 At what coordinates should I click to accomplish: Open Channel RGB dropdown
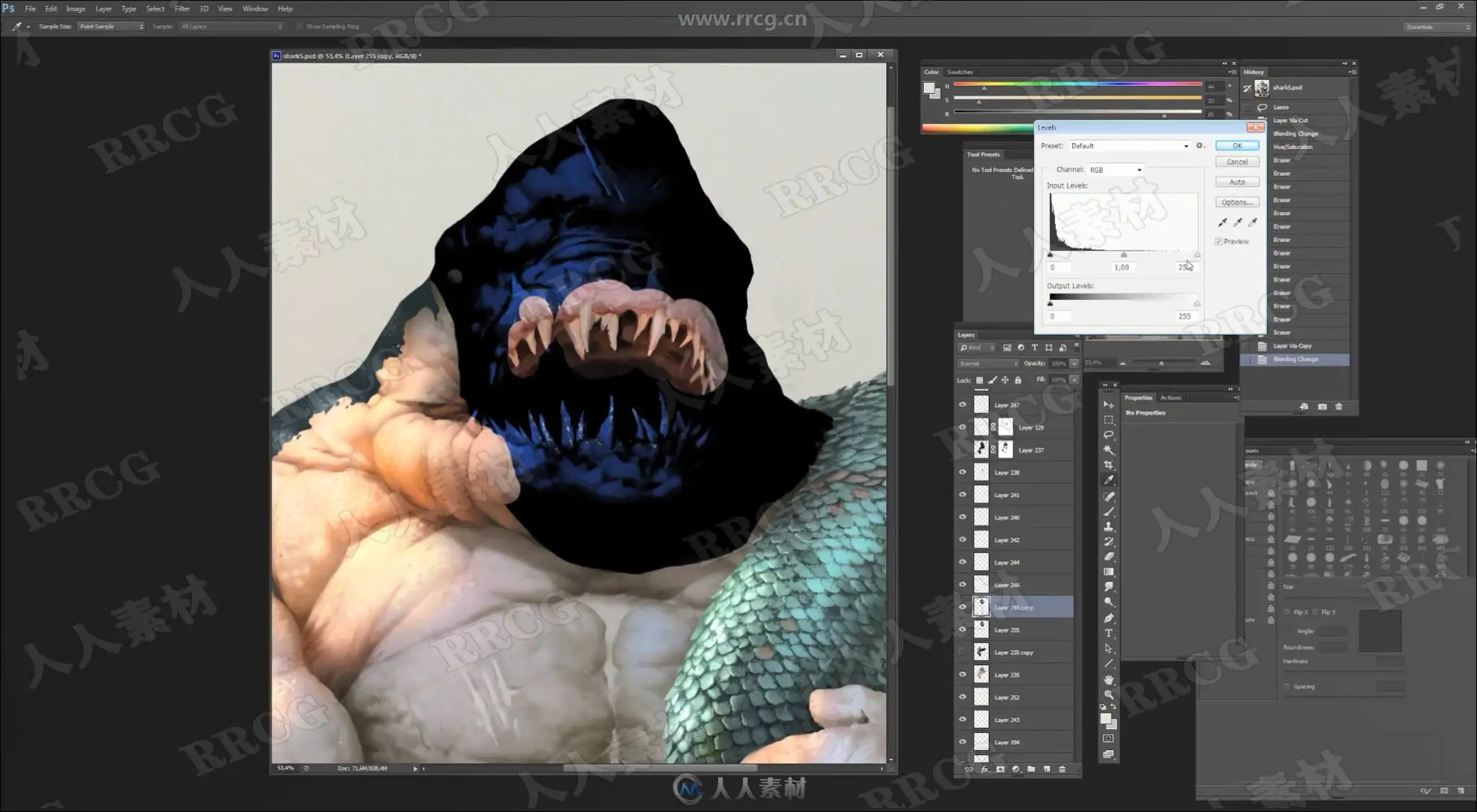(1115, 170)
